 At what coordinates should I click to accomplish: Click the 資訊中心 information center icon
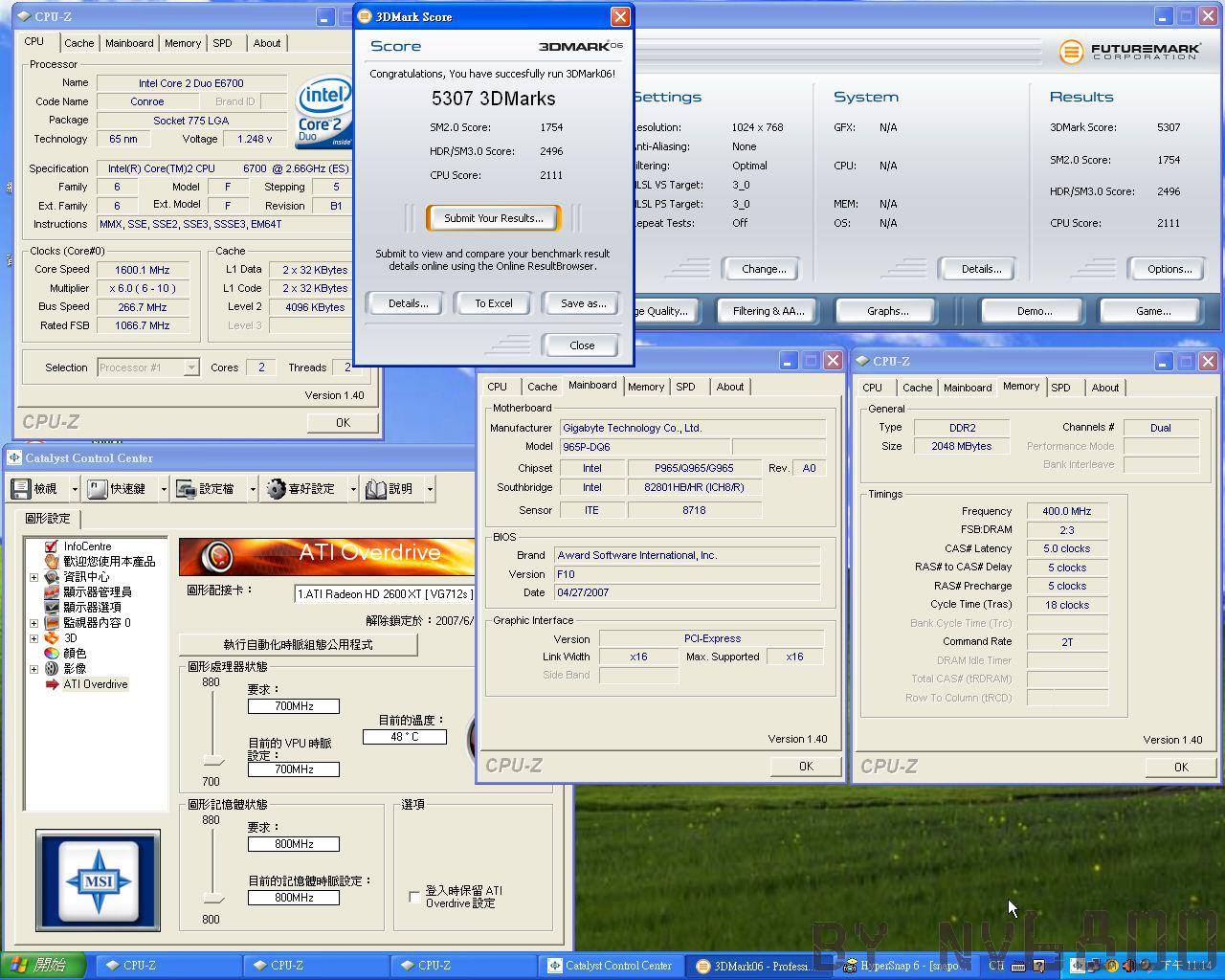pos(52,577)
